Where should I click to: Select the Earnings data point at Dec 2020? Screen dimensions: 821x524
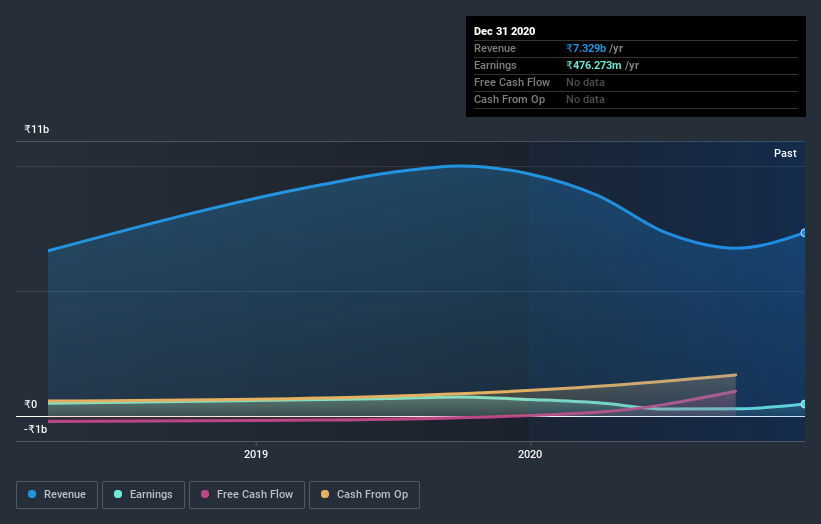coord(804,404)
